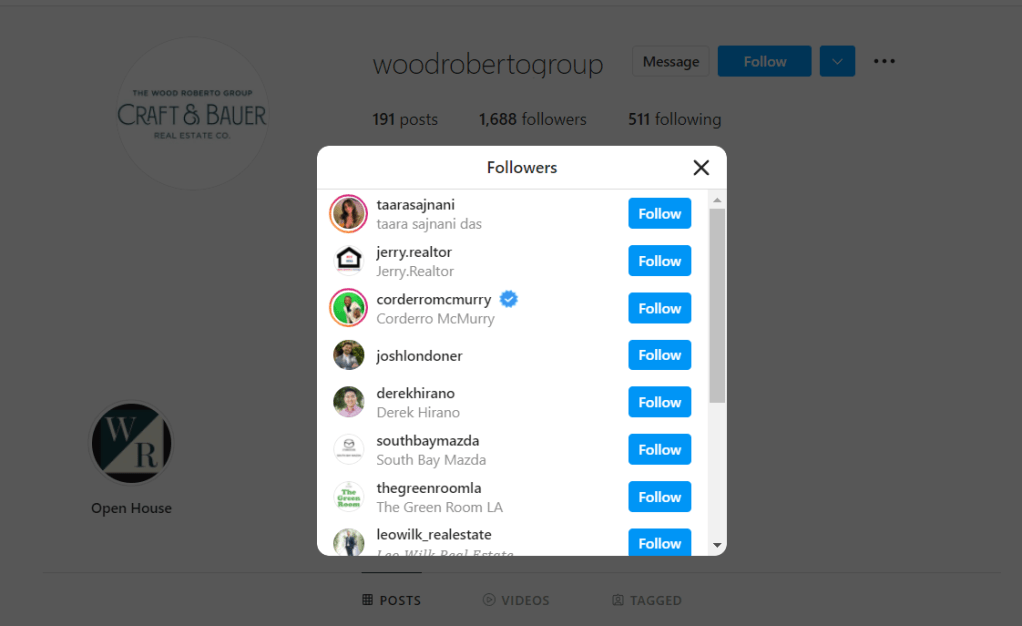Follow taarasajnani from the list

tap(660, 213)
